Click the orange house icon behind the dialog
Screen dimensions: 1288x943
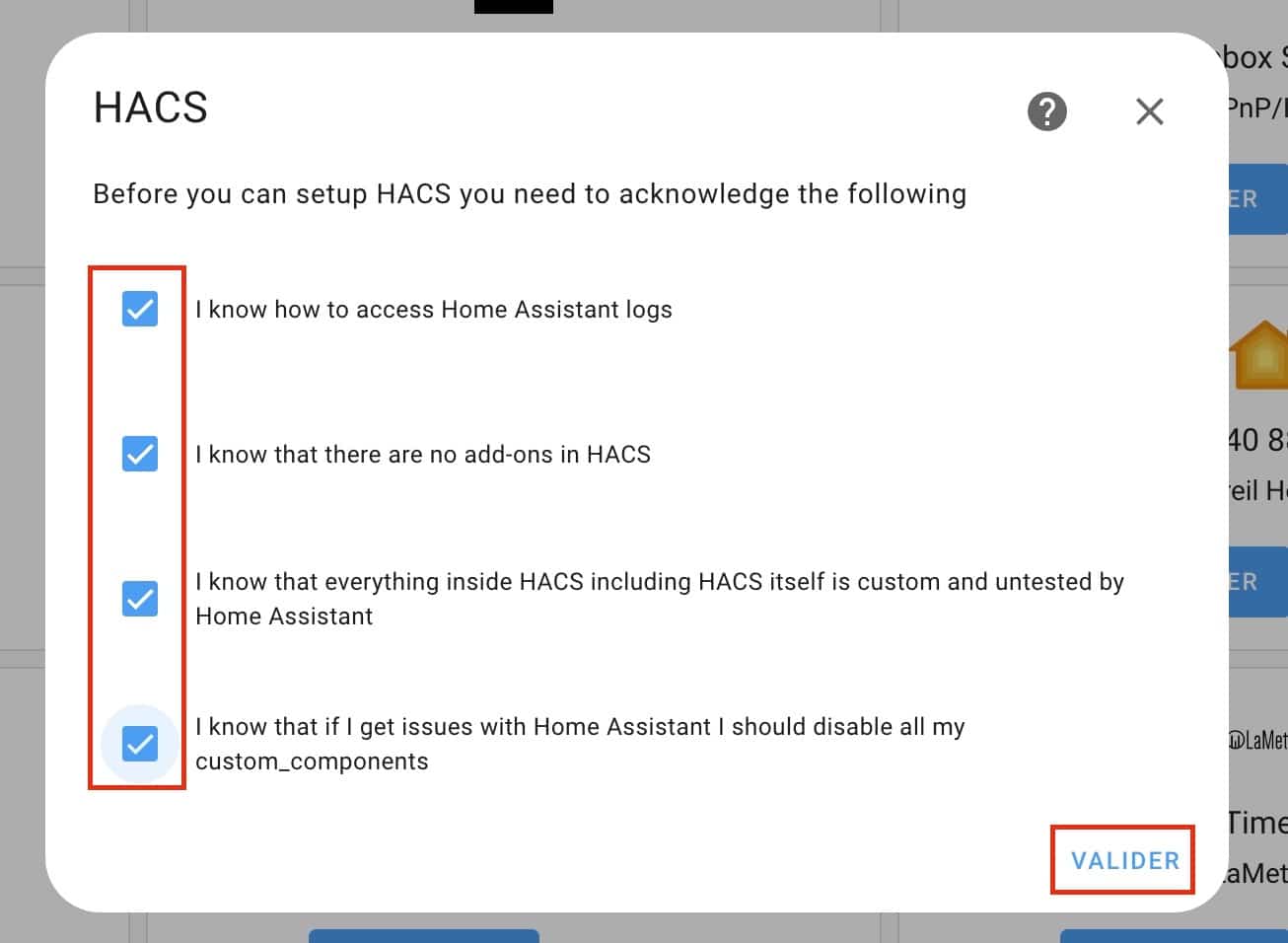point(1260,354)
